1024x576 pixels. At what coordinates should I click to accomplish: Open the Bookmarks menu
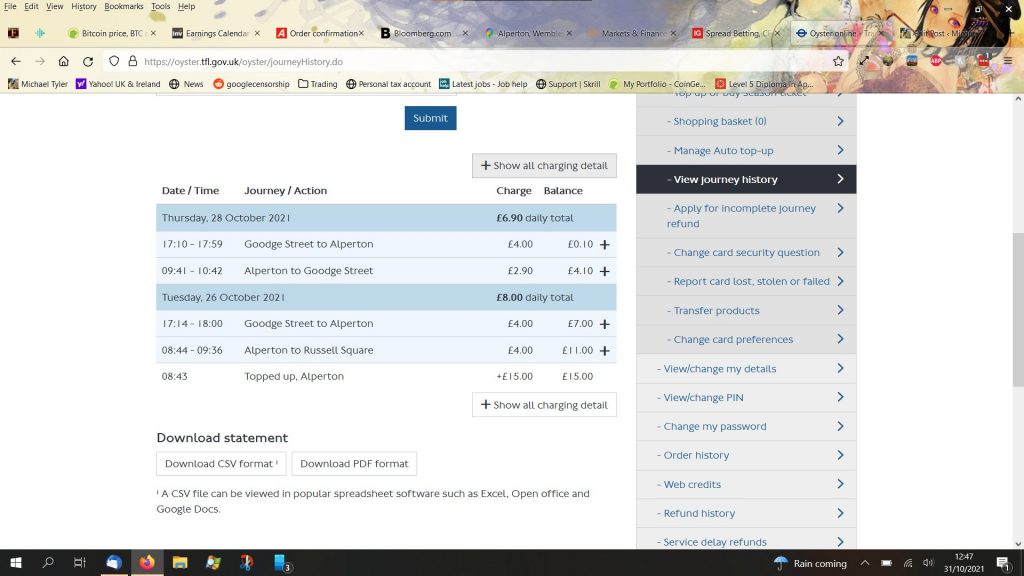[x=123, y=7]
